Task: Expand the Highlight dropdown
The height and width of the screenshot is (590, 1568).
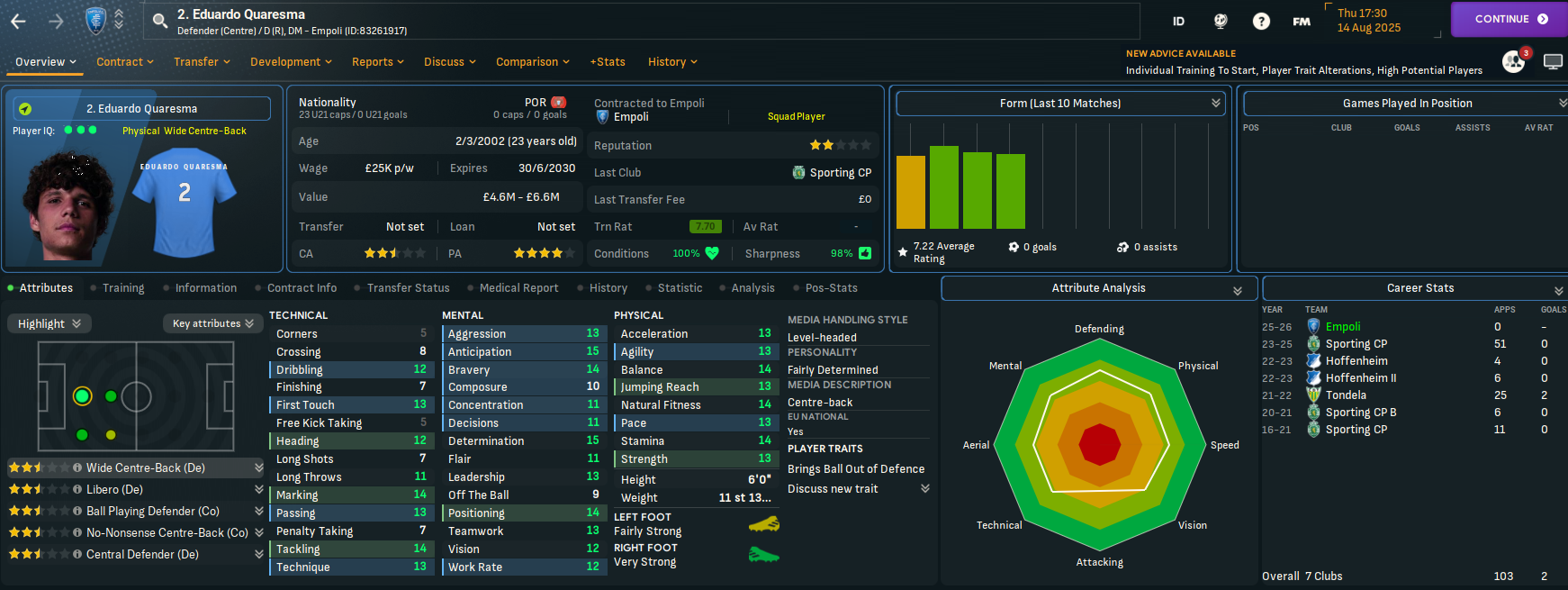Action: pos(49,323)
